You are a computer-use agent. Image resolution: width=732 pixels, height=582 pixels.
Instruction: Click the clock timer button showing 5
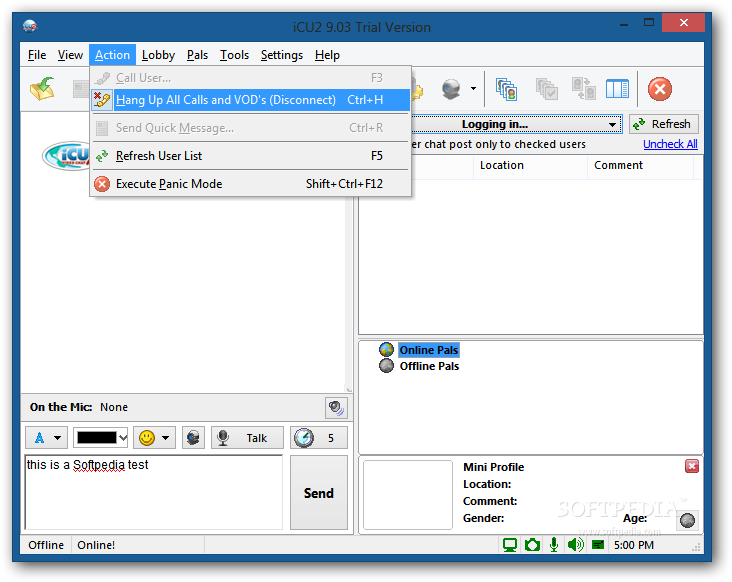319,438
